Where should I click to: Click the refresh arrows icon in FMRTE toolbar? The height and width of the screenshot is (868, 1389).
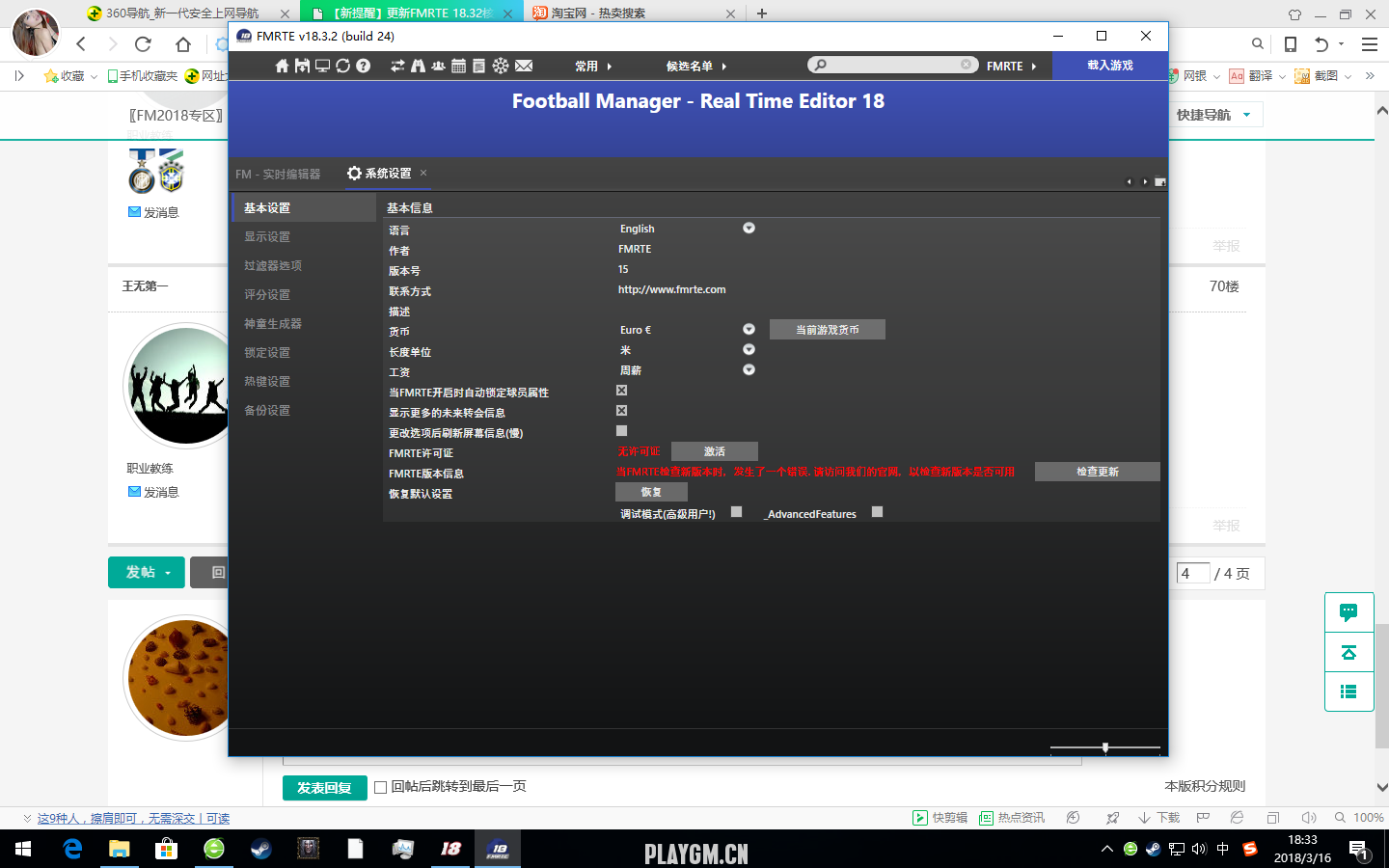point(342,66)
